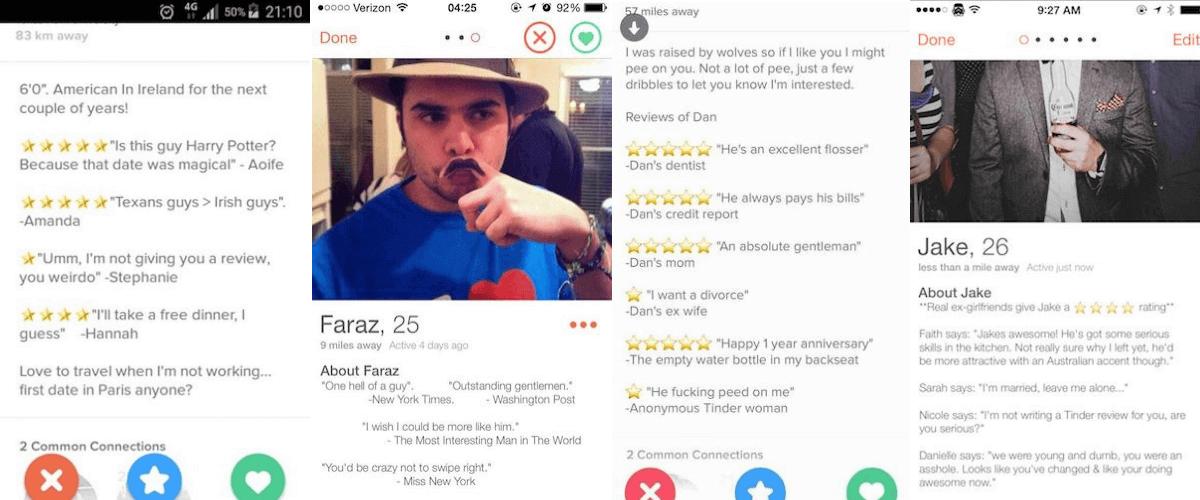The height and width of the screenshot is (500, 1200).
Task: Tap the green heart like button beside Faraz's Done
Action: pyautogui.click(x=586, y=38)
